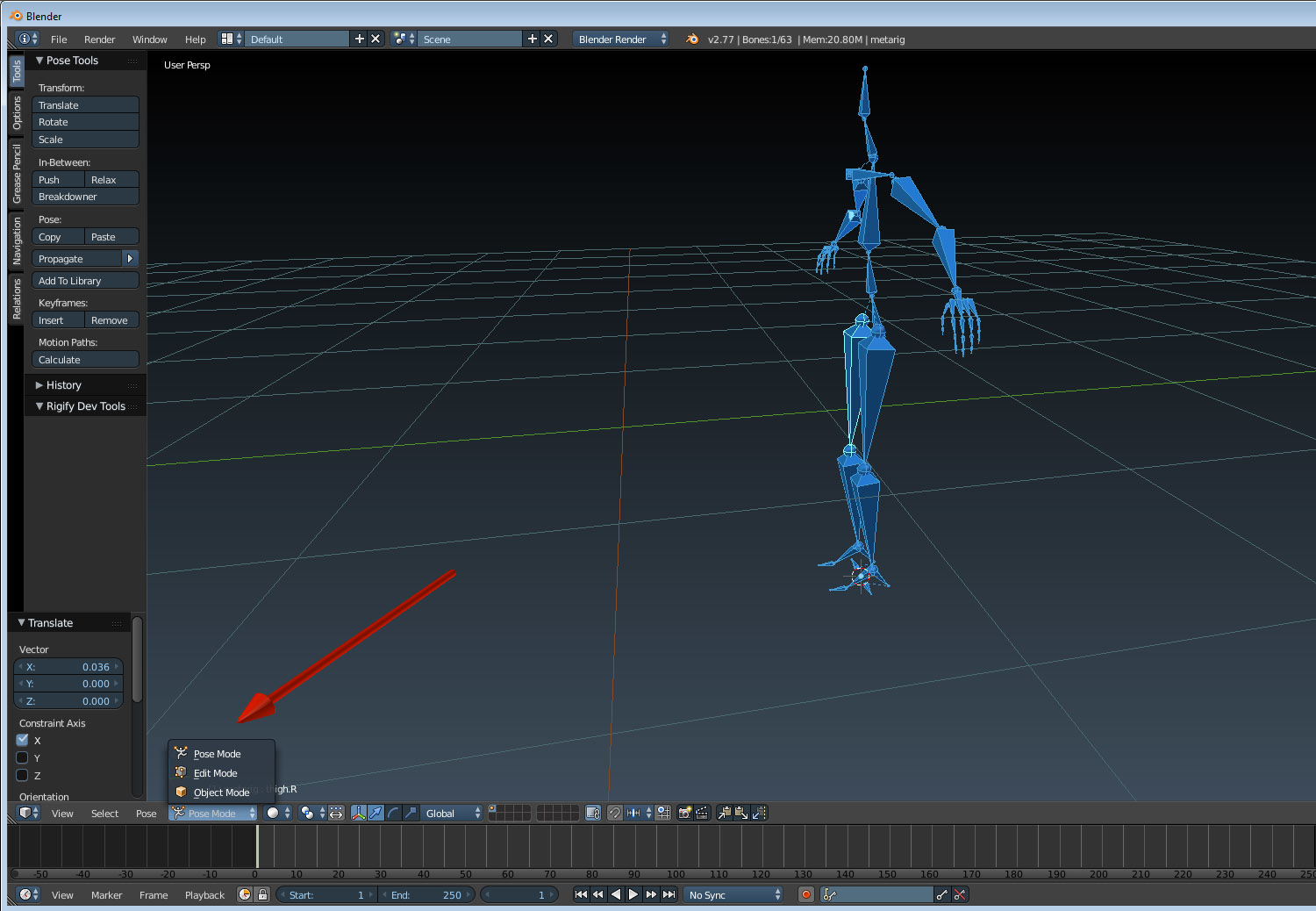Click the End frame value field
1316x911 pixels.
[x=426, y=894]
